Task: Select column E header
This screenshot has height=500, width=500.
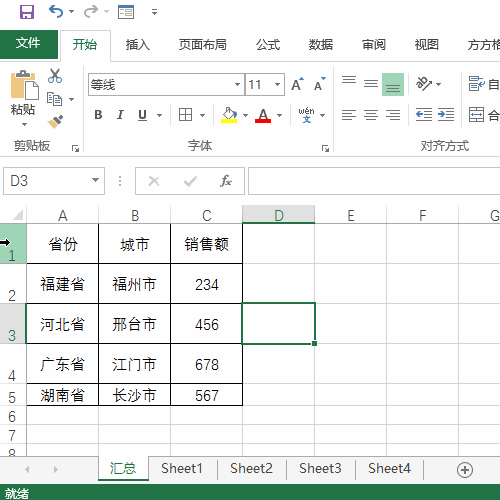Action: [351, 215]
